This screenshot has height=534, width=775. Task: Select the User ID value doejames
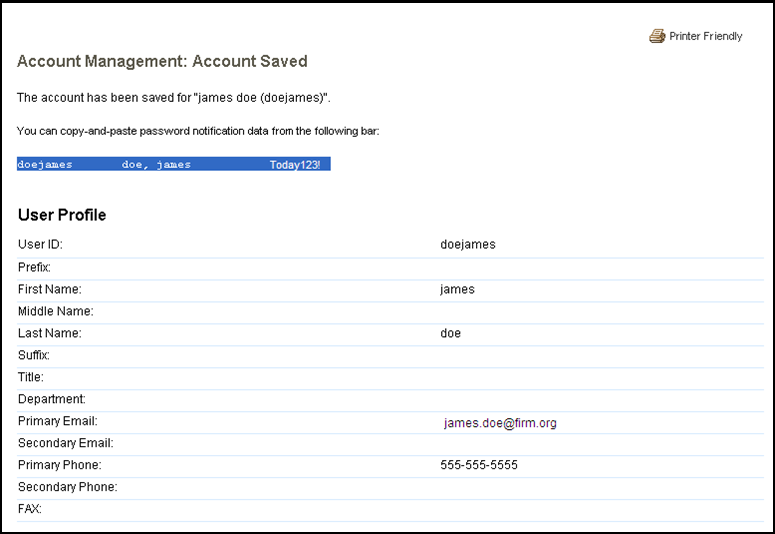pos(467,244)
